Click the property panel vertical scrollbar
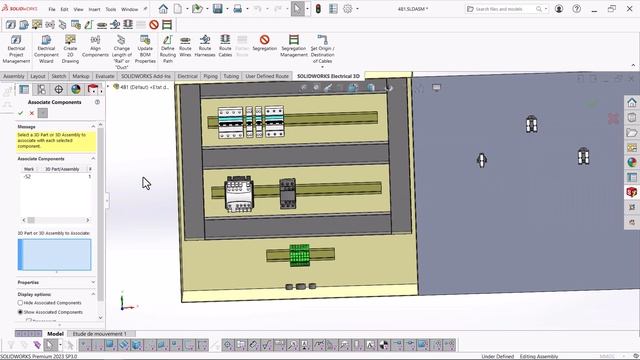The width and height of the screenshot is (640, 360). coord(100,221)
